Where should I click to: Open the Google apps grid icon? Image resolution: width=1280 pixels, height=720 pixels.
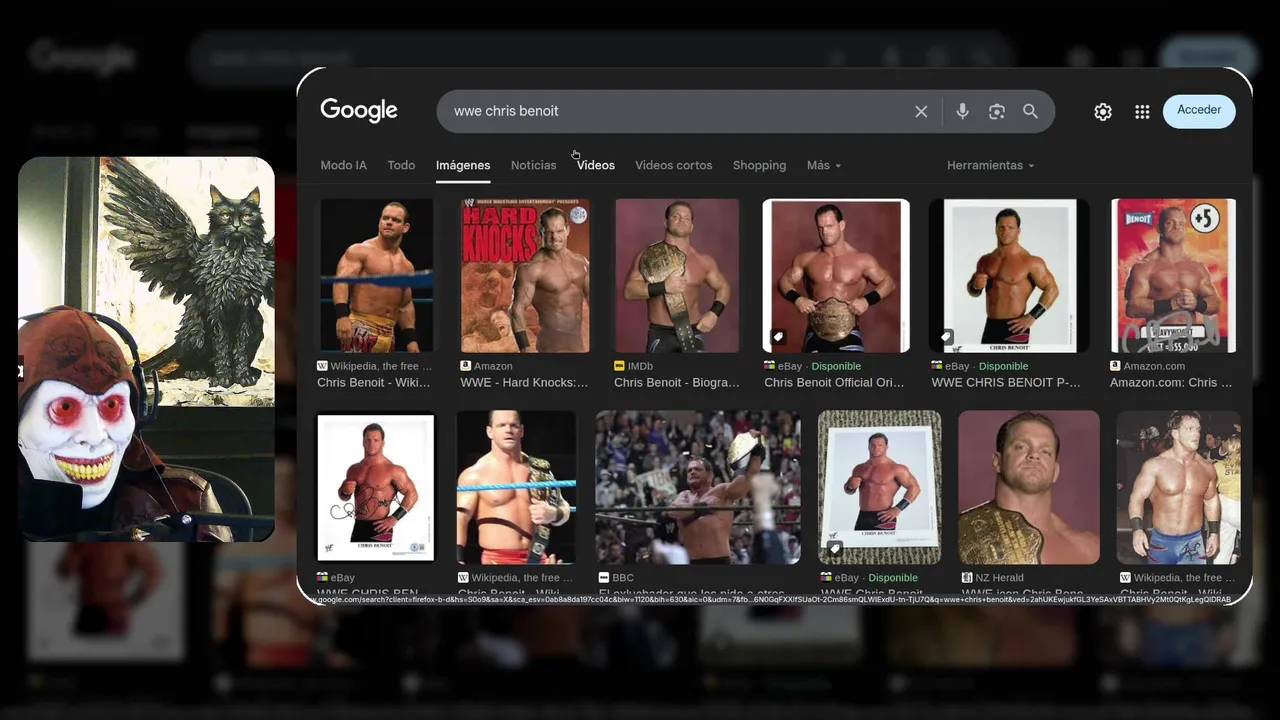point(1142,112)
